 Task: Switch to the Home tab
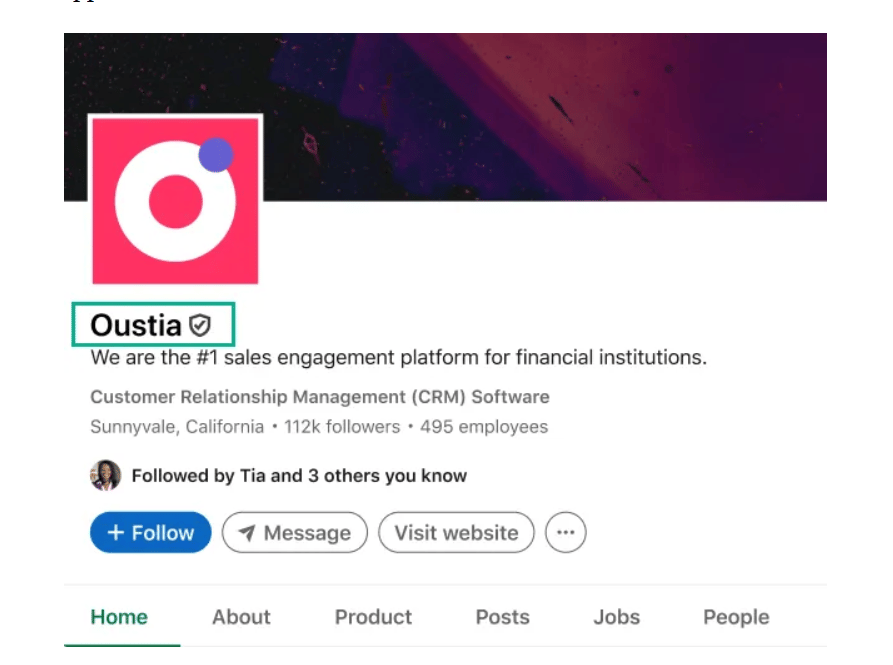pyautogui.click(x=119, y=617)
